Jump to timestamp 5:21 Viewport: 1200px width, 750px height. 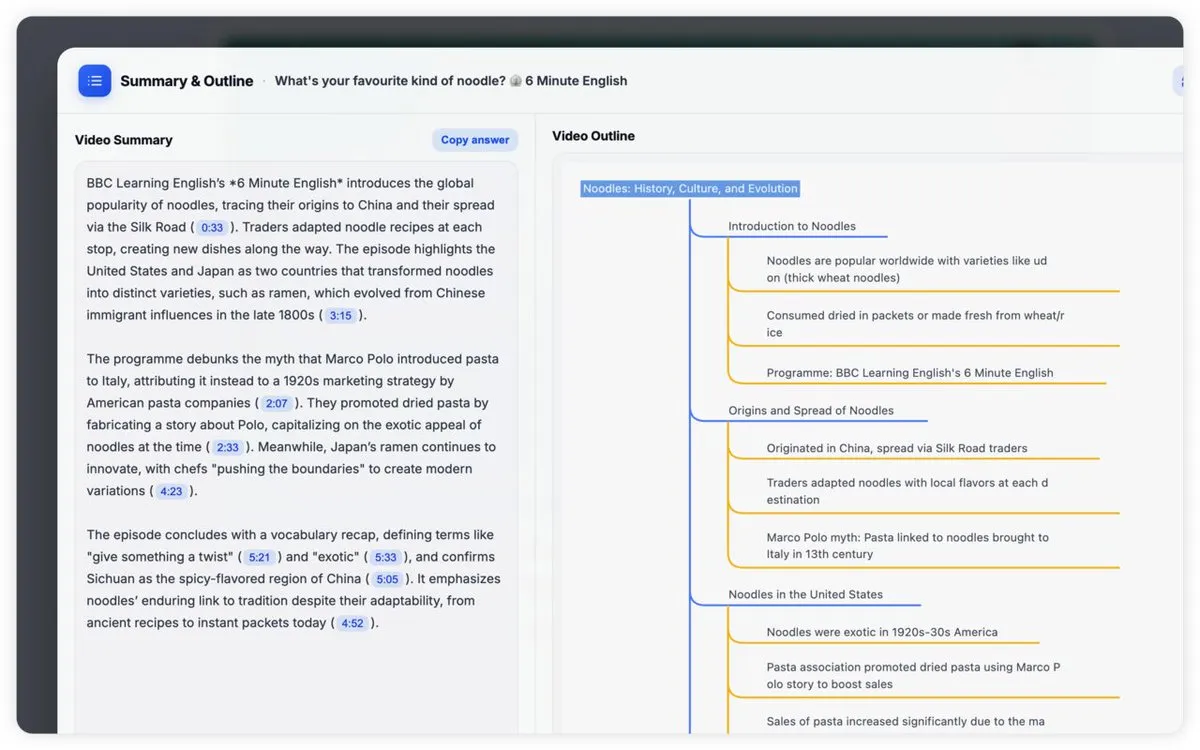[x=260, y=558]
